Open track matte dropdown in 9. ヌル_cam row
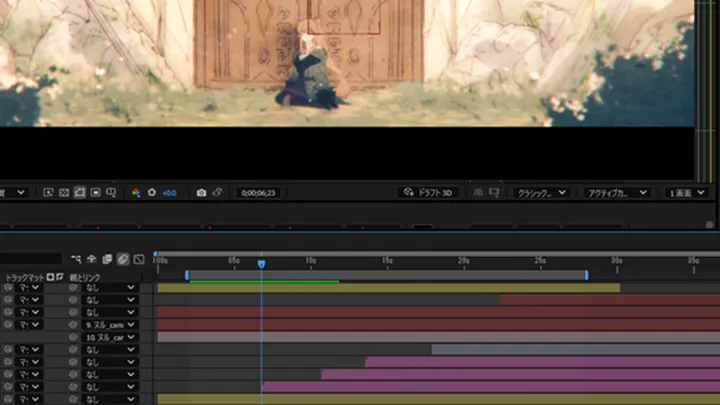 pyautogui.click(x=29, y=325)
